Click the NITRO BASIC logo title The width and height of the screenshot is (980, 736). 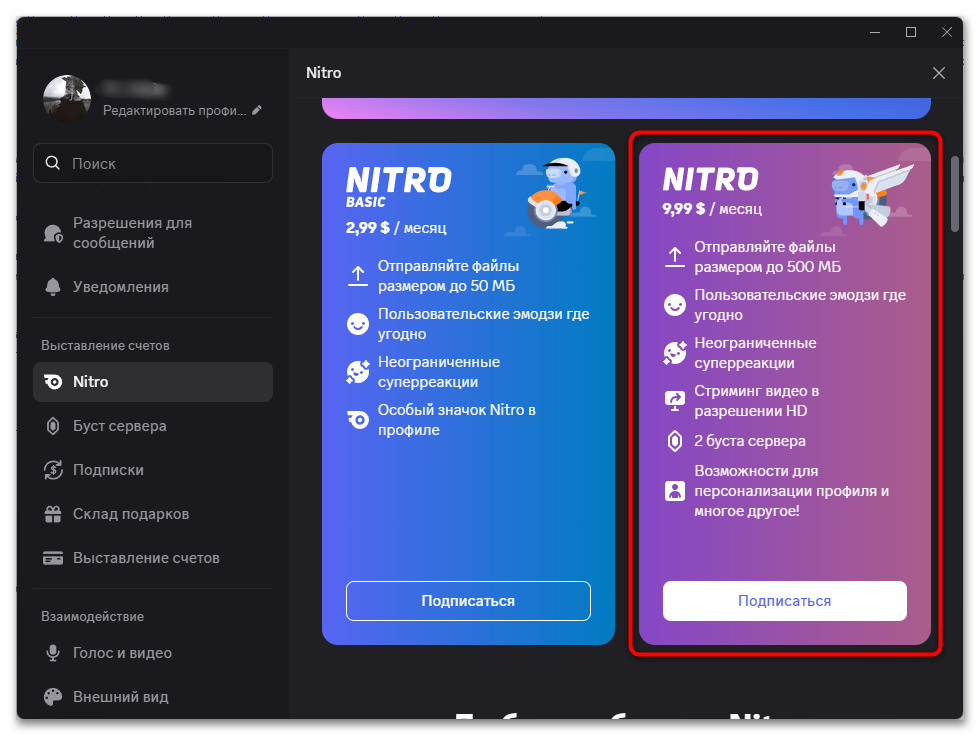pos(398,187)
